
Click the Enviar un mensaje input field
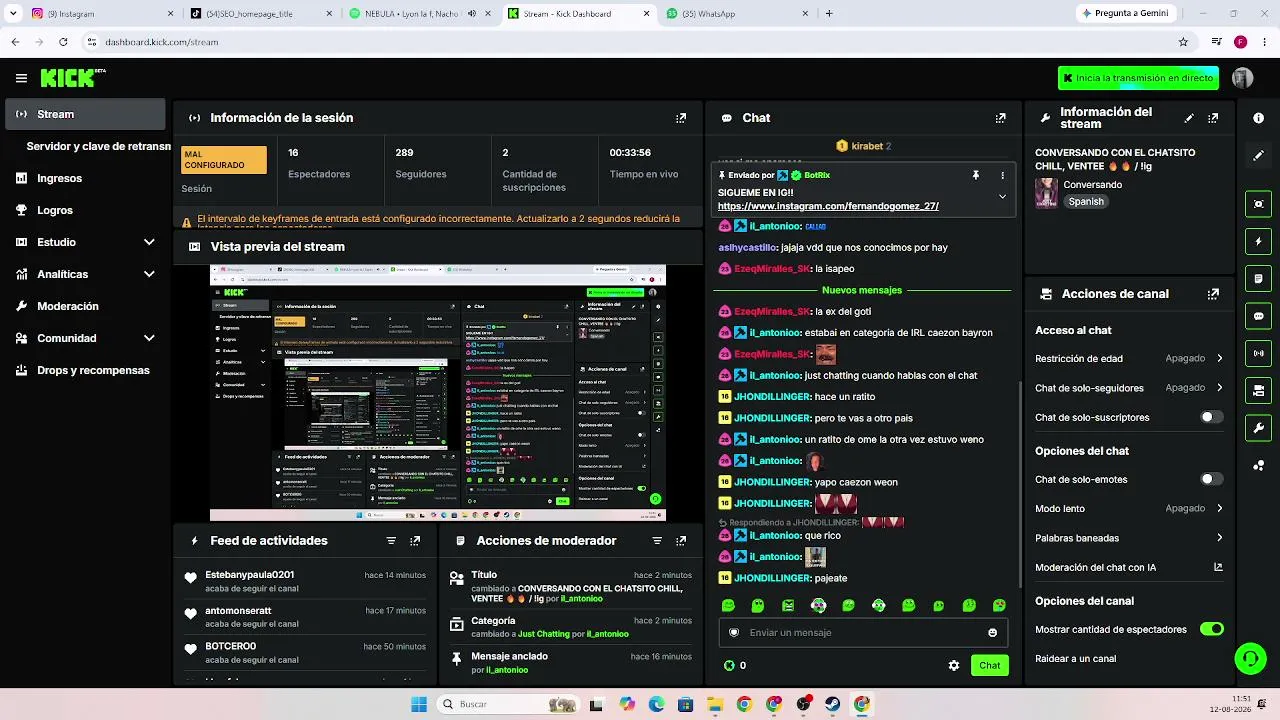(x=863, y=633)
